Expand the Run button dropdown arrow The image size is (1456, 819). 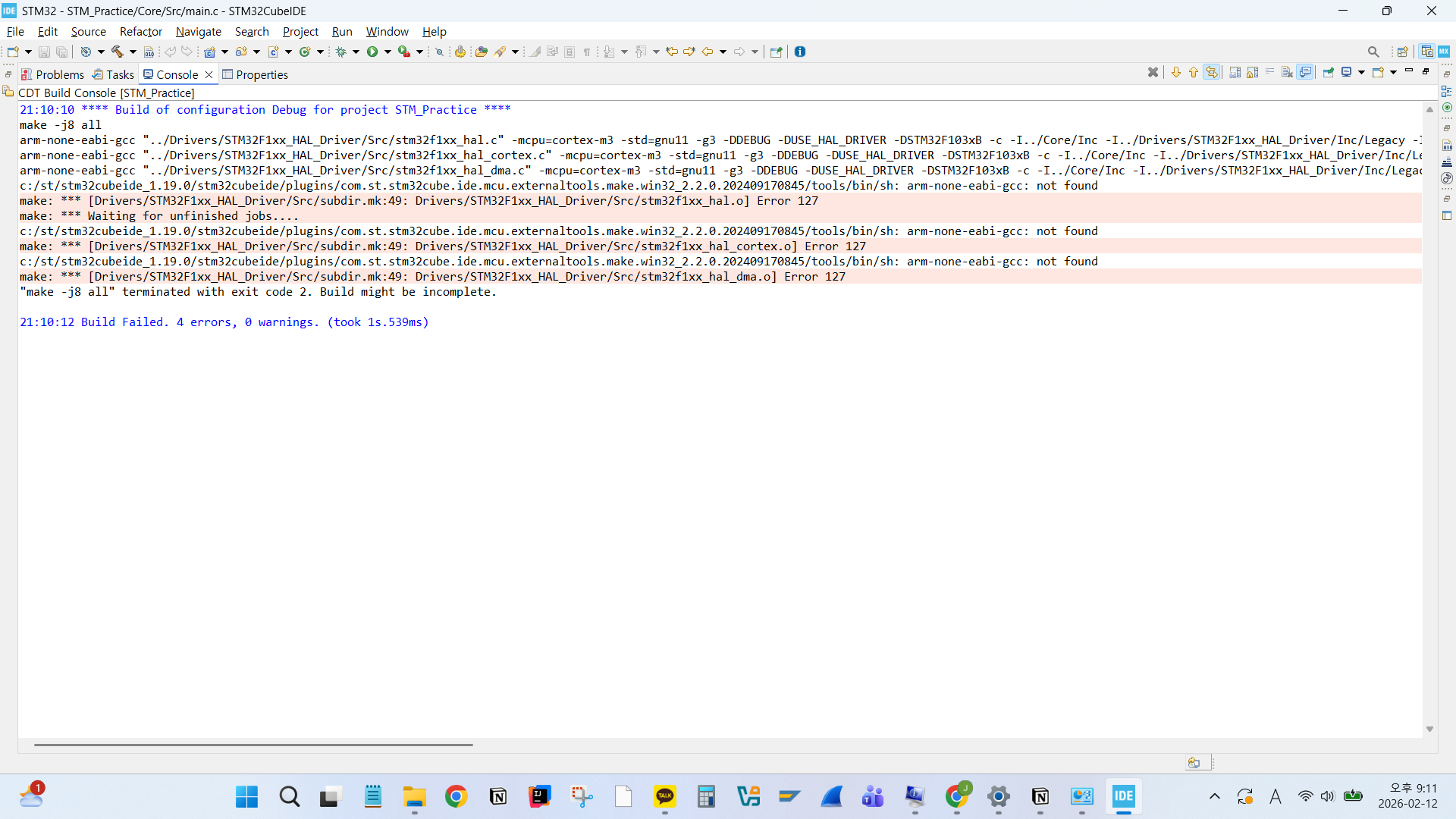(x=388, y=52)
